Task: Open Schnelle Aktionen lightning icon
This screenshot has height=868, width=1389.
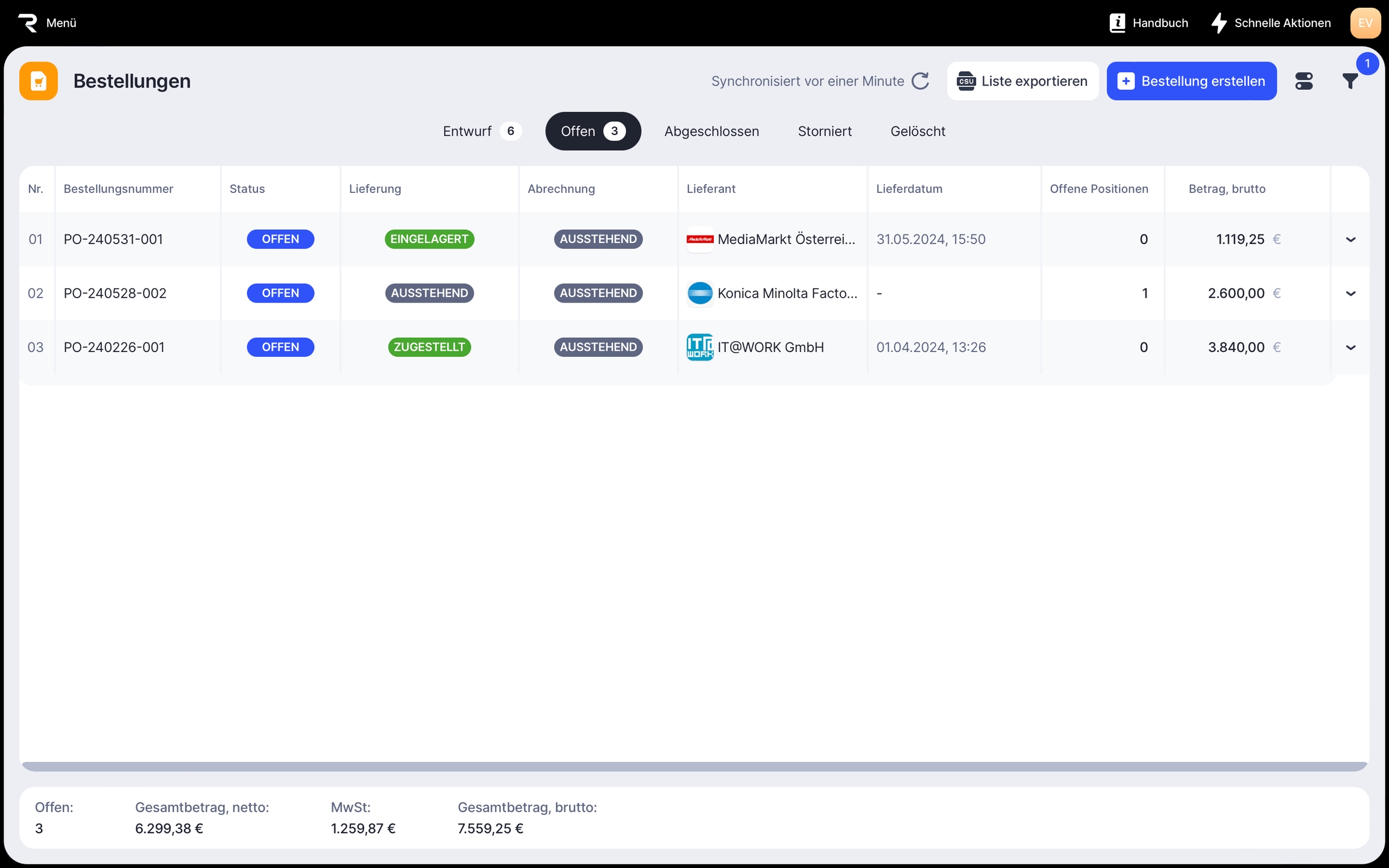Action: coord(1218,23)
